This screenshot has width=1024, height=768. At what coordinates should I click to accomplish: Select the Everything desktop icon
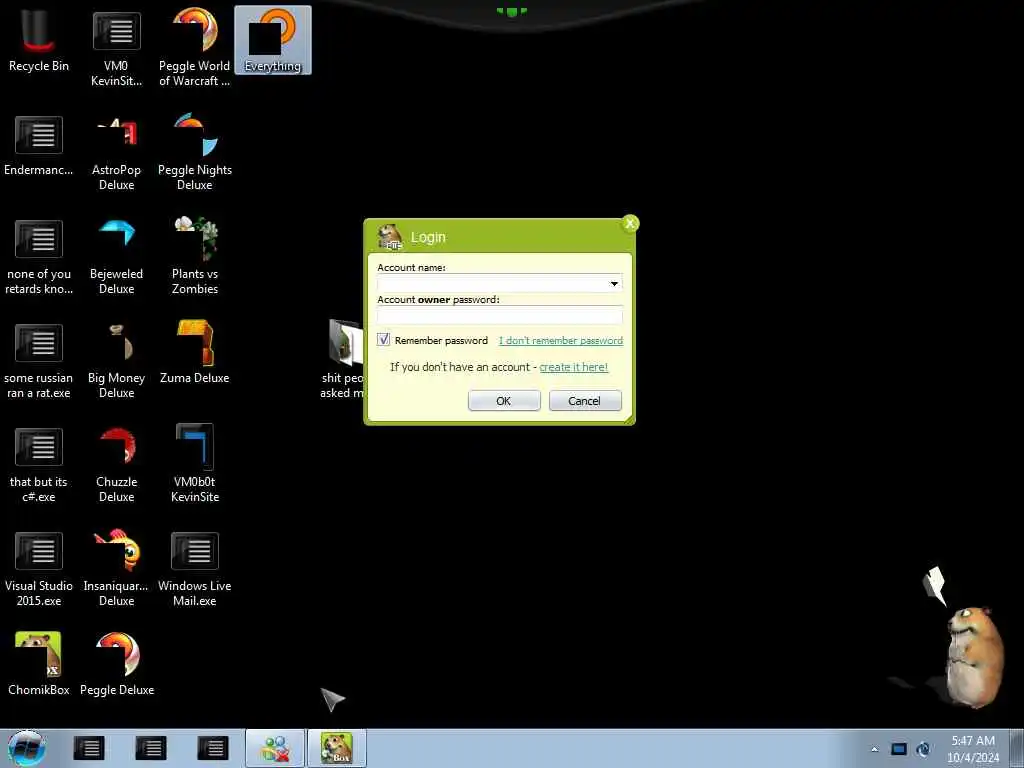(x=273, y=40)
